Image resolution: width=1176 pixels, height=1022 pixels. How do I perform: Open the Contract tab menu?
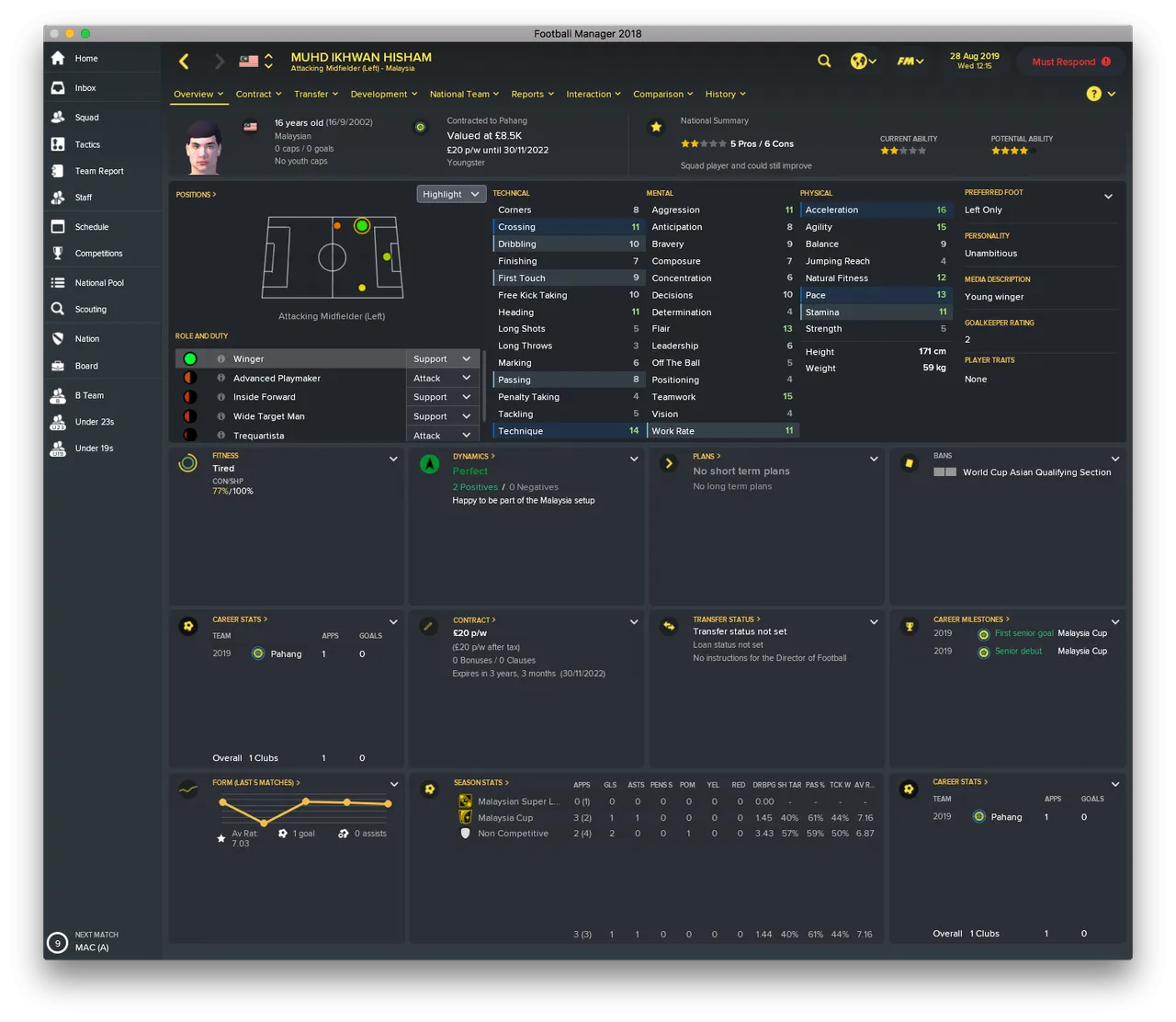click(x=259, y=94)
